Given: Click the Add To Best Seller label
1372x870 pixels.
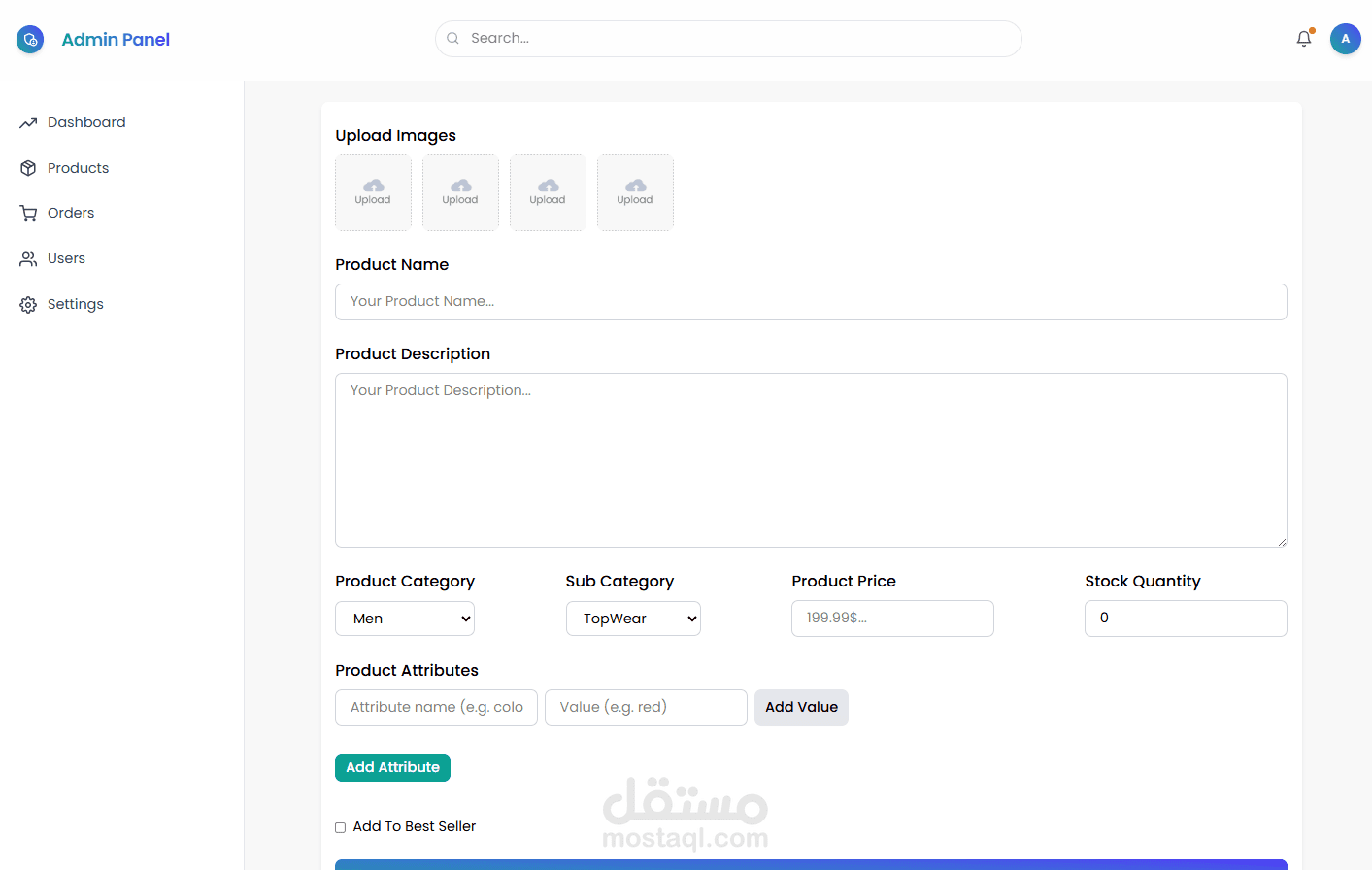Looking at the screenshot, I should click(x=415, y=827).
